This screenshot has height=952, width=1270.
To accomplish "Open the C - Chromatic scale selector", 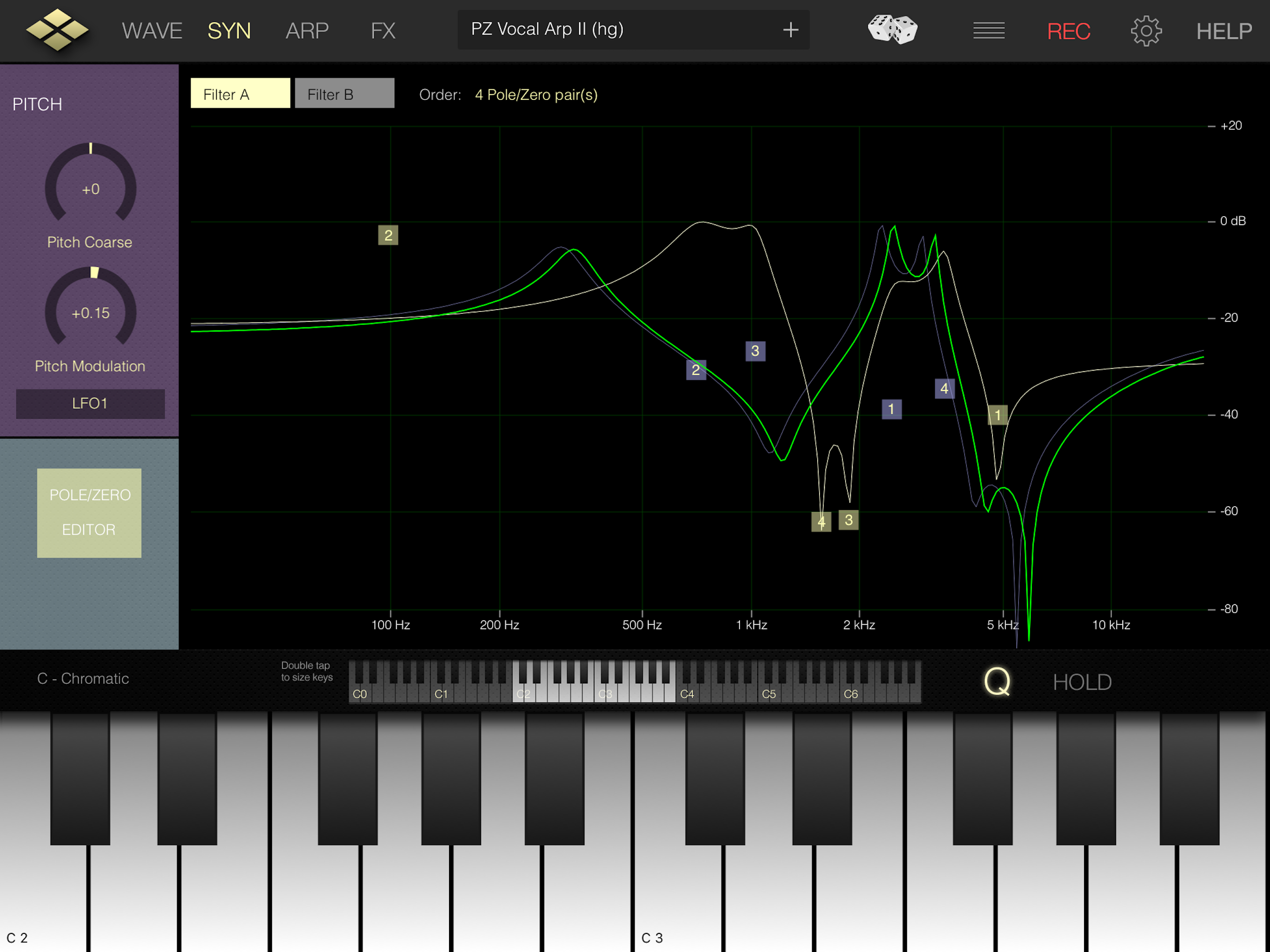I will [x=83, y=679].
